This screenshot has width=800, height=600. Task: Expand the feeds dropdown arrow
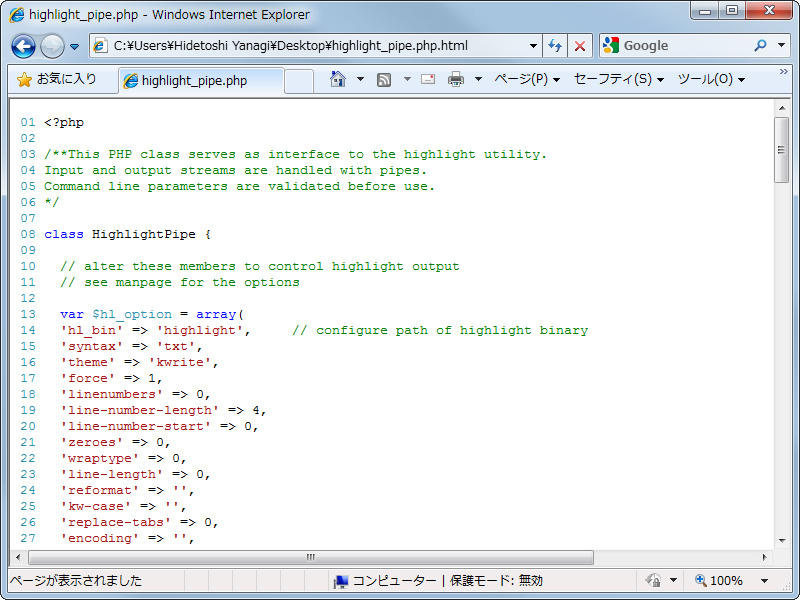click(x=407, y=79)
